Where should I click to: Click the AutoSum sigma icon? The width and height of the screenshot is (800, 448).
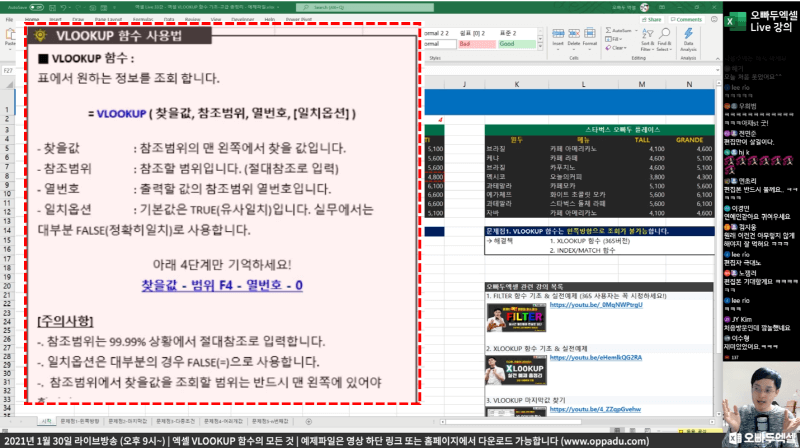[x=609, y=31]
